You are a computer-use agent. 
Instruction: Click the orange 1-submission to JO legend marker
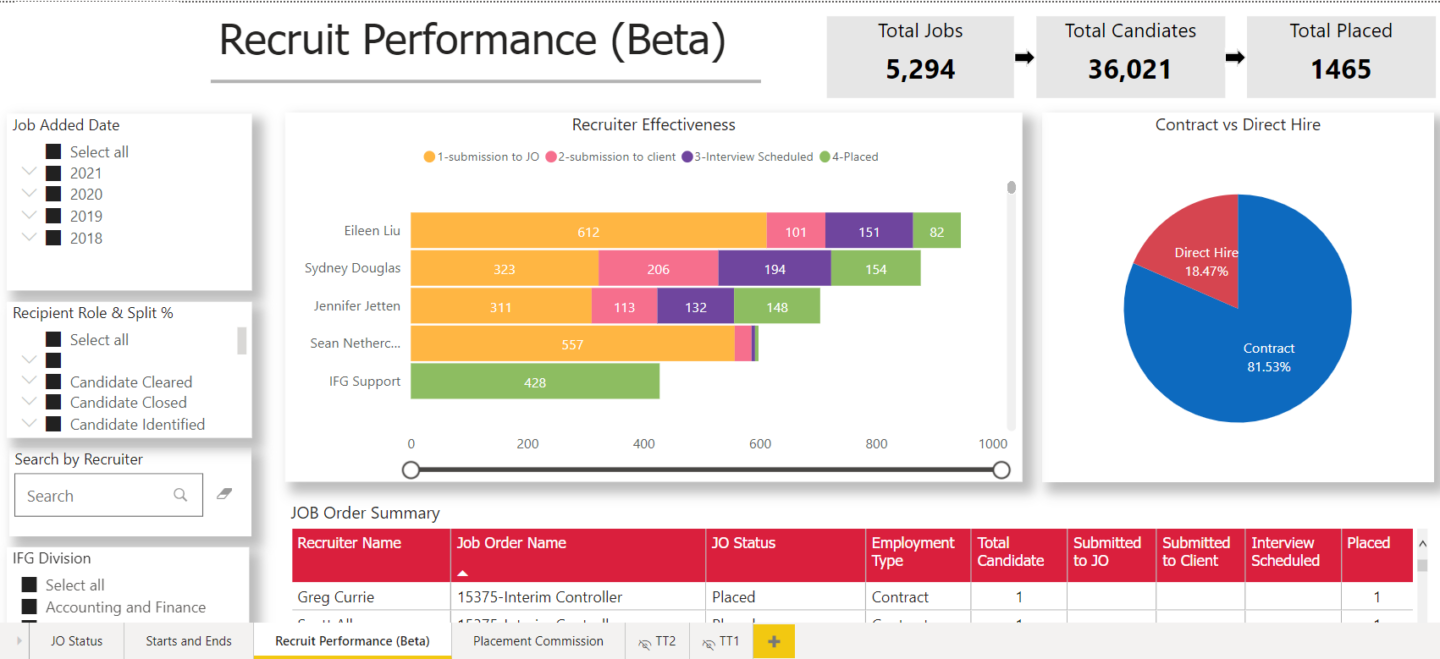pos(428,156)
